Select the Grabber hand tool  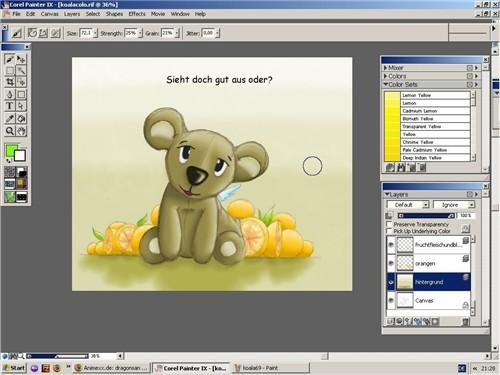[x=21, y=131]
